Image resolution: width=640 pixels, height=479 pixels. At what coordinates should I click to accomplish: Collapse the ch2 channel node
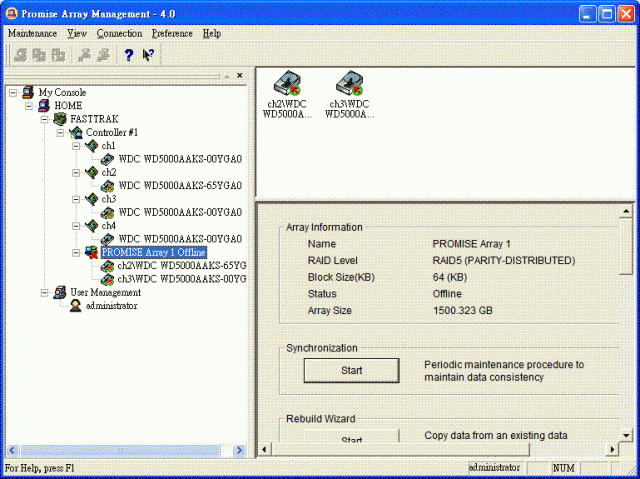point(76,173)
